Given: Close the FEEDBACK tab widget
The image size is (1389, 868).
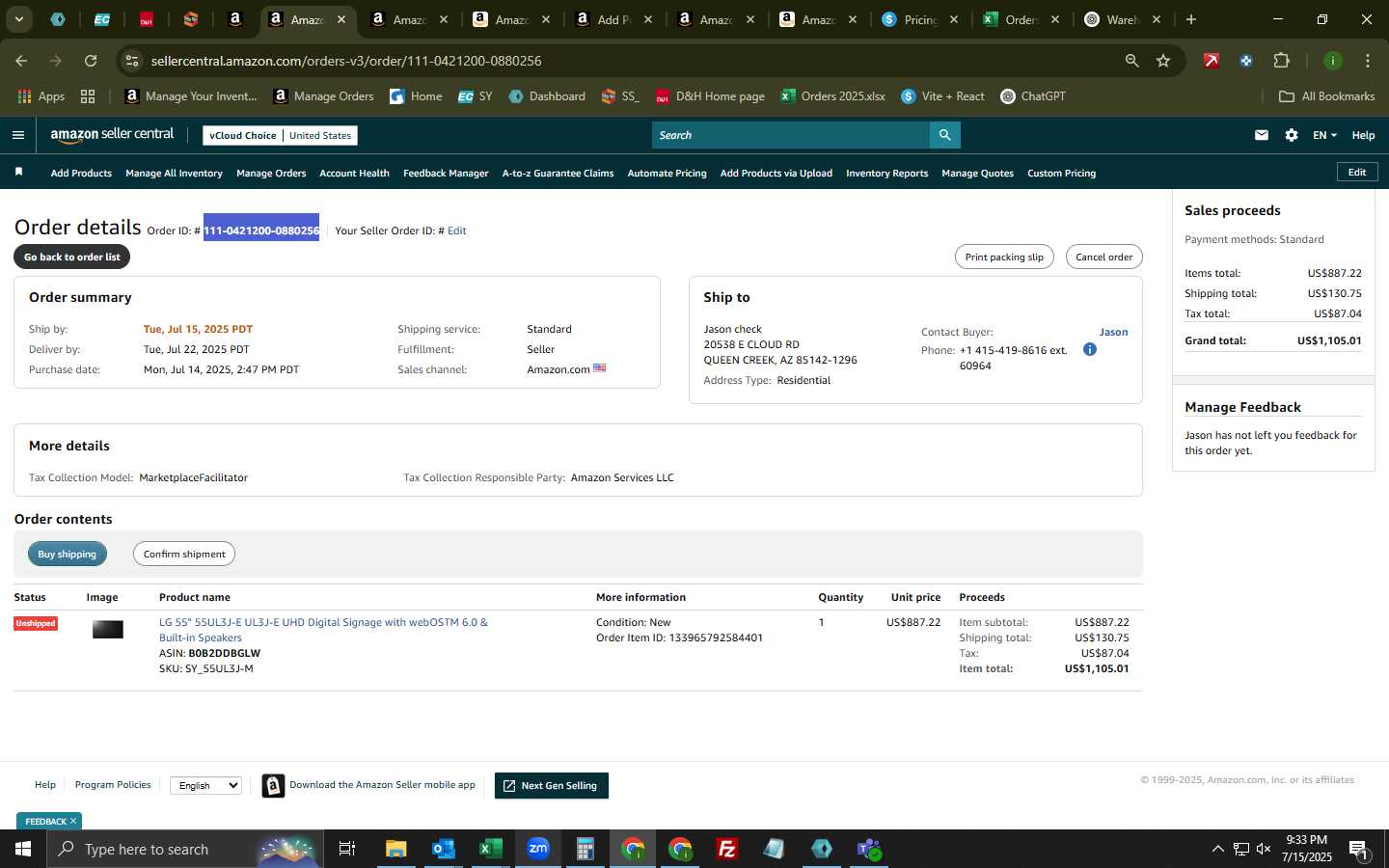Looking at the screenshot, I should click(x=73, y=821).
